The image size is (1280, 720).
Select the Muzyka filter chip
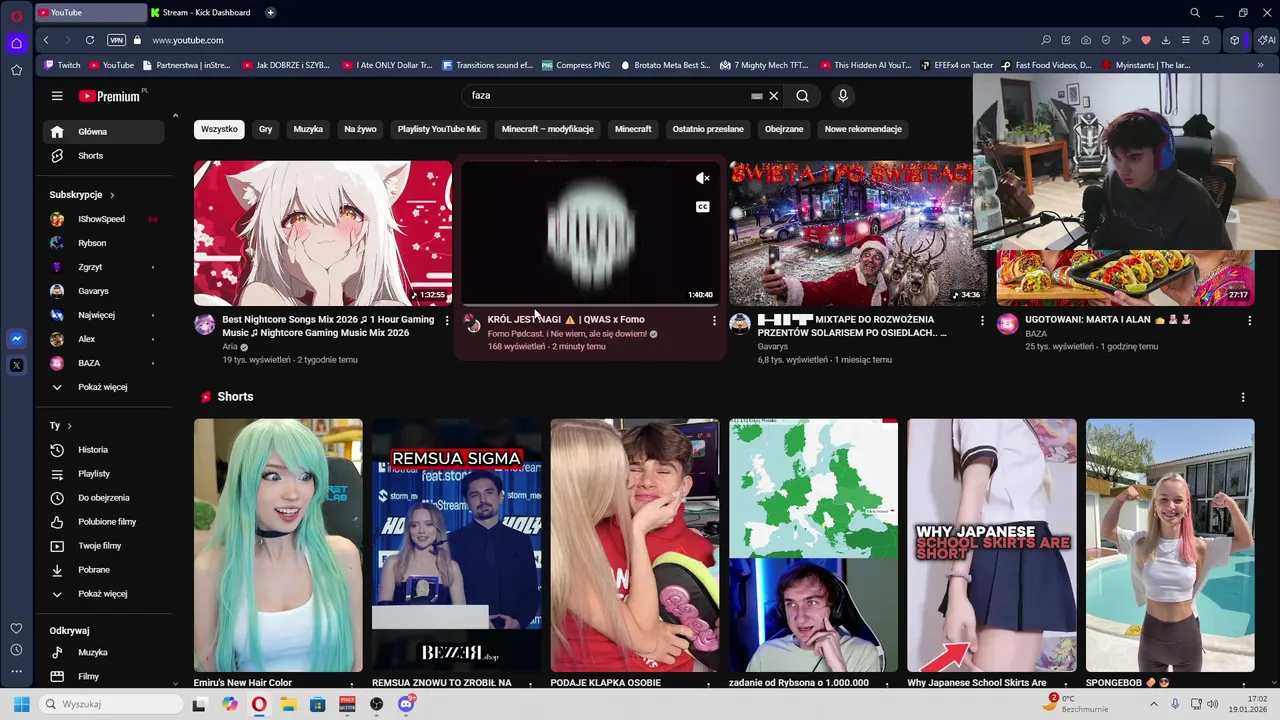308,129
